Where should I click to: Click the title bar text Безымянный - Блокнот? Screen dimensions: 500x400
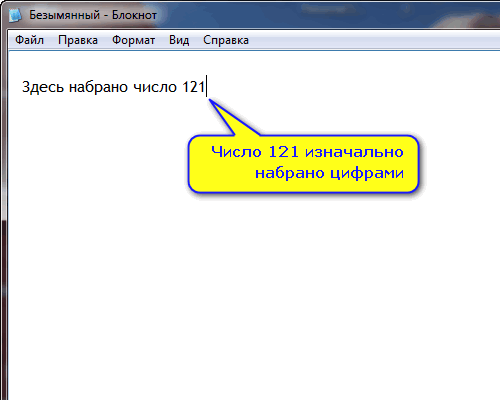tap(93, 15)
